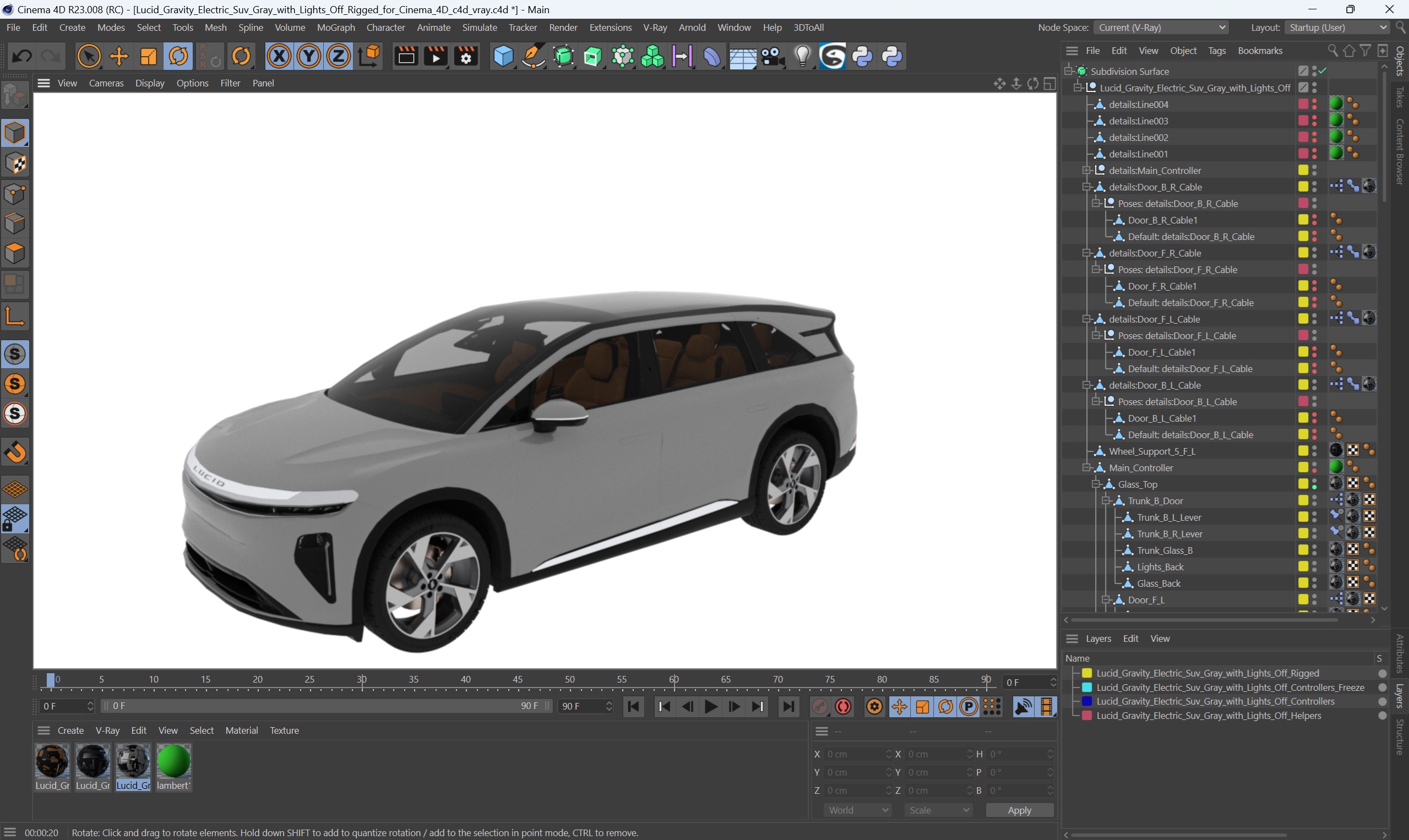This screenshot has height=840, width=1409.
Task: Click the Undo arrow icon
Action: pos(22,56)
